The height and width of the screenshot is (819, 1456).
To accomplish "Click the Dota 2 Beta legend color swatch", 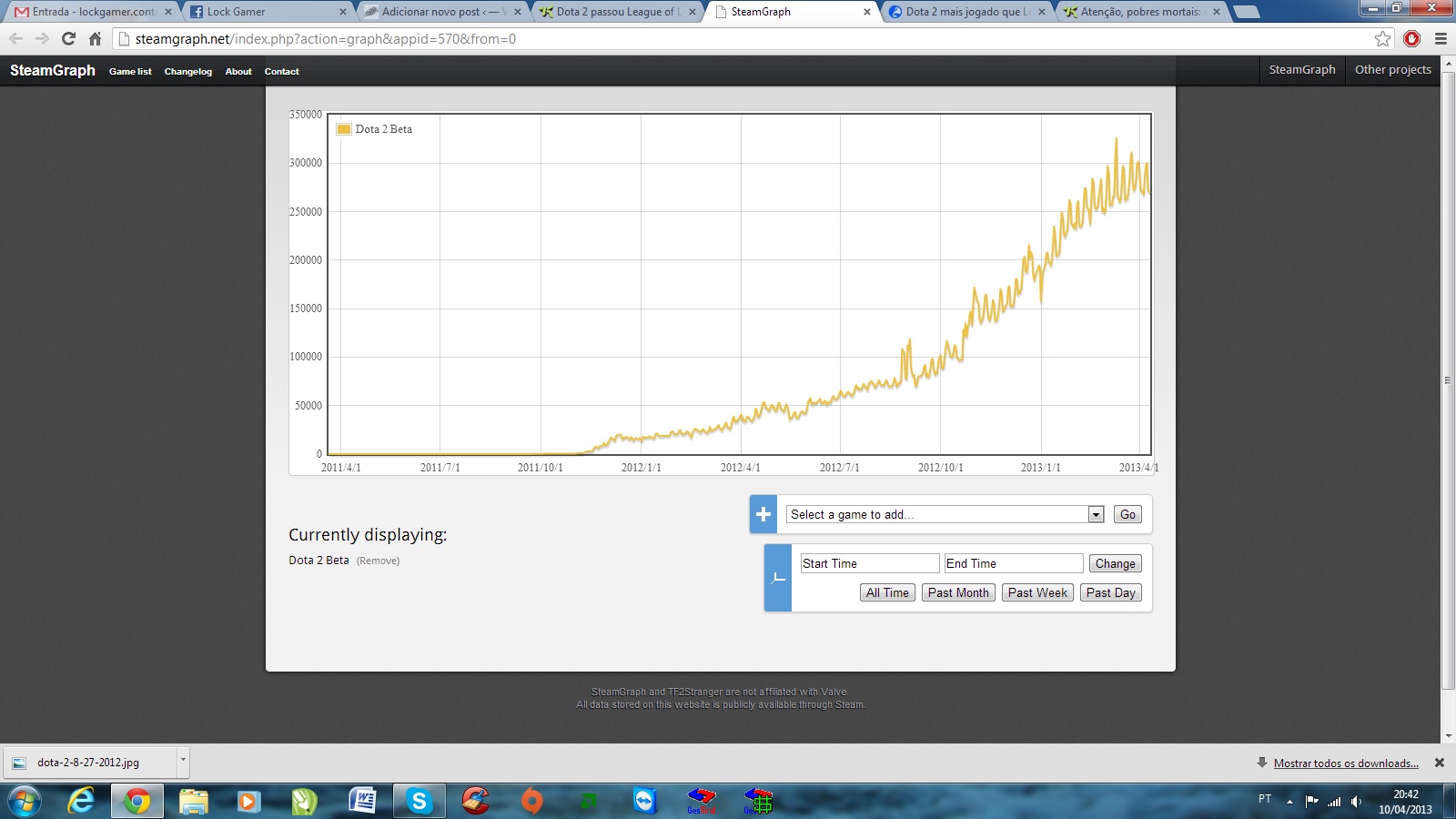I will [344, 129].
